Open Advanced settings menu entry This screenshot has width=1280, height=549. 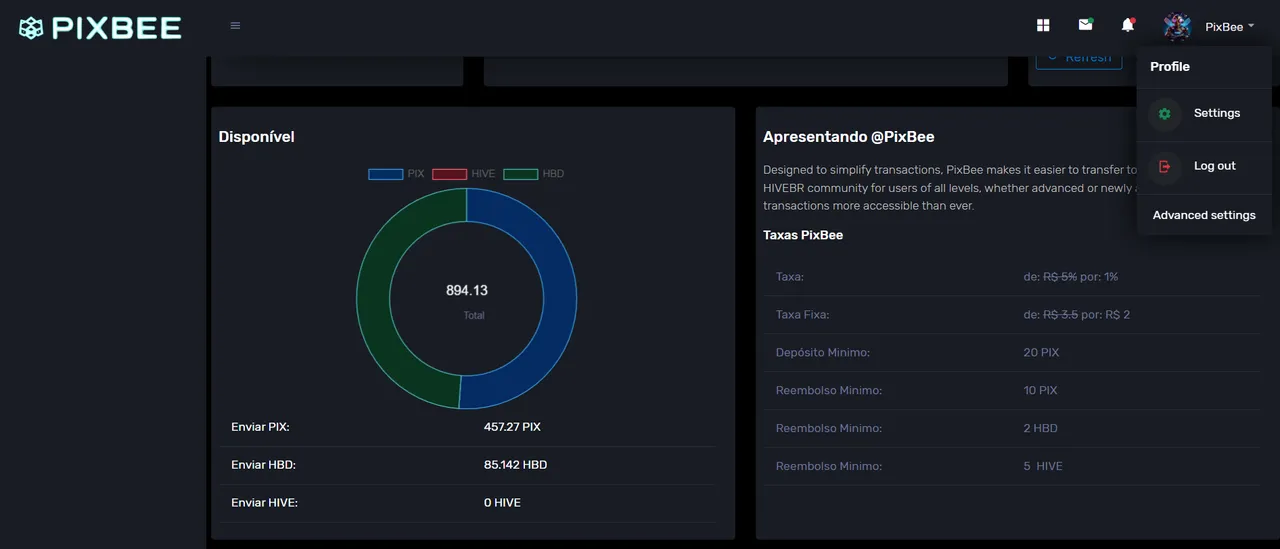1204,215
